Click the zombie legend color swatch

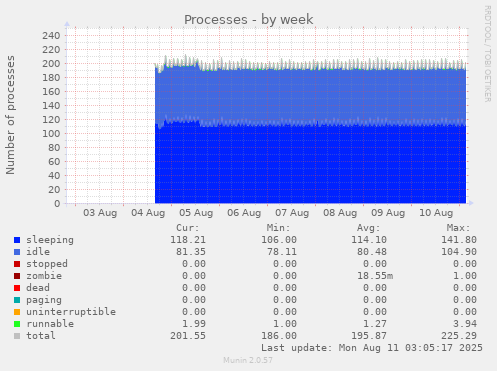[17, 276]
